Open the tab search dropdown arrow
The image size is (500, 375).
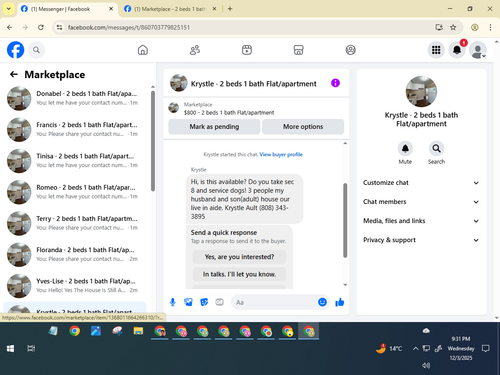click(x=9, y=9)
